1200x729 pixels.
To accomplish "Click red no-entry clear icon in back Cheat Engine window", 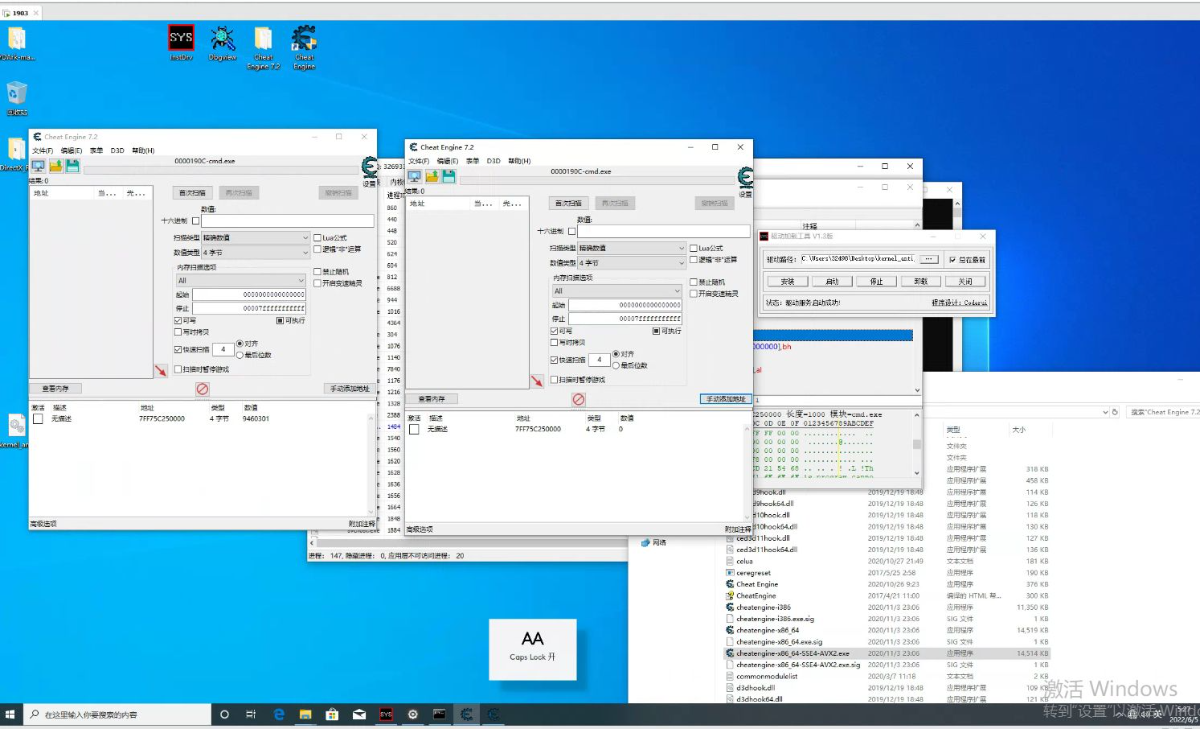I will coord(202,388).
